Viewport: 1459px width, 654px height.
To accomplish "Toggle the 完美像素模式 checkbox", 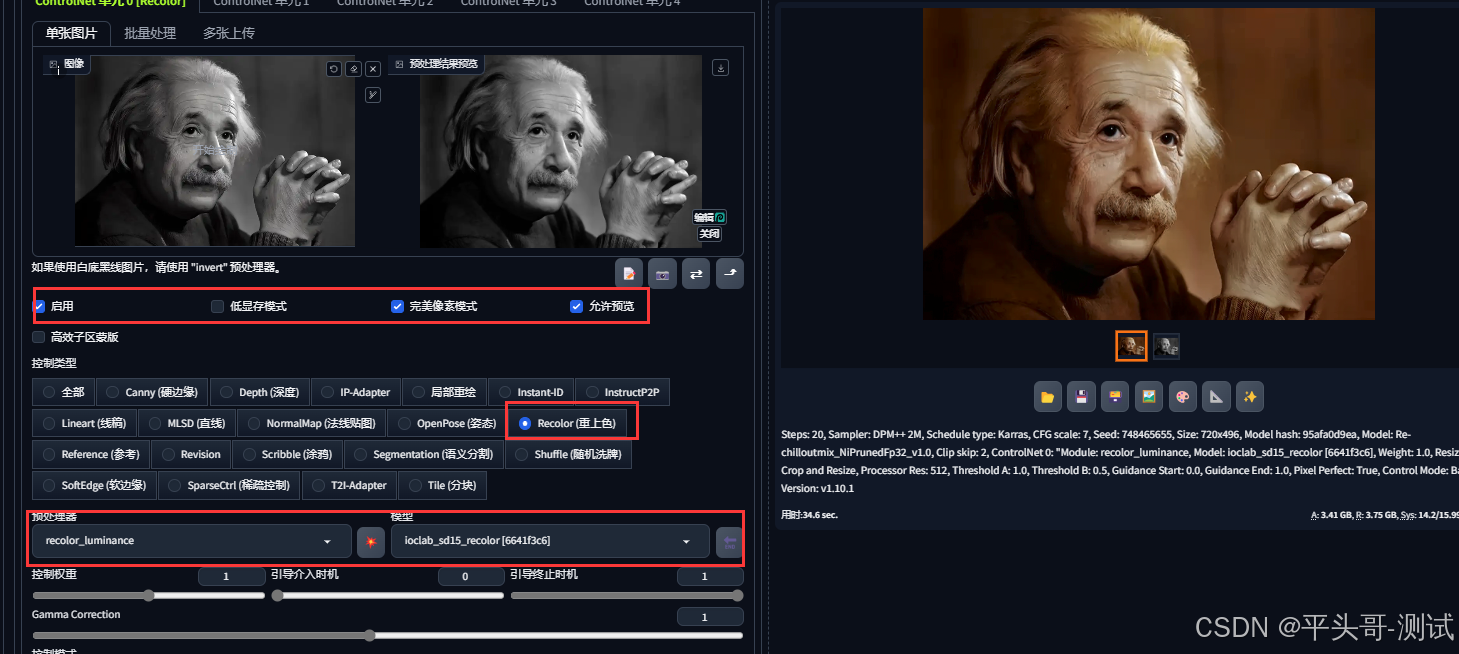I will [x=397, y=306].
